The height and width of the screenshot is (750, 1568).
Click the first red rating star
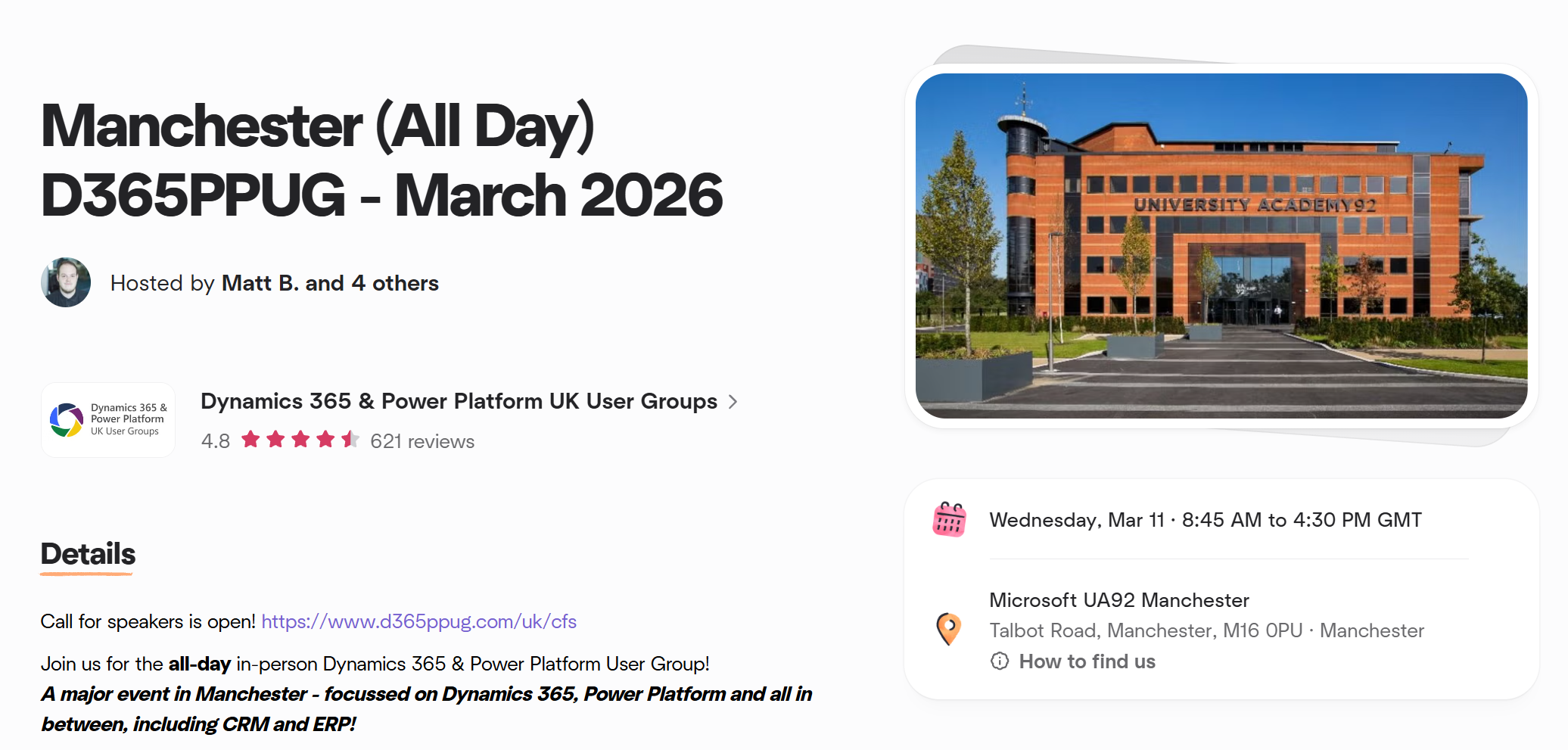click(250, 440)
